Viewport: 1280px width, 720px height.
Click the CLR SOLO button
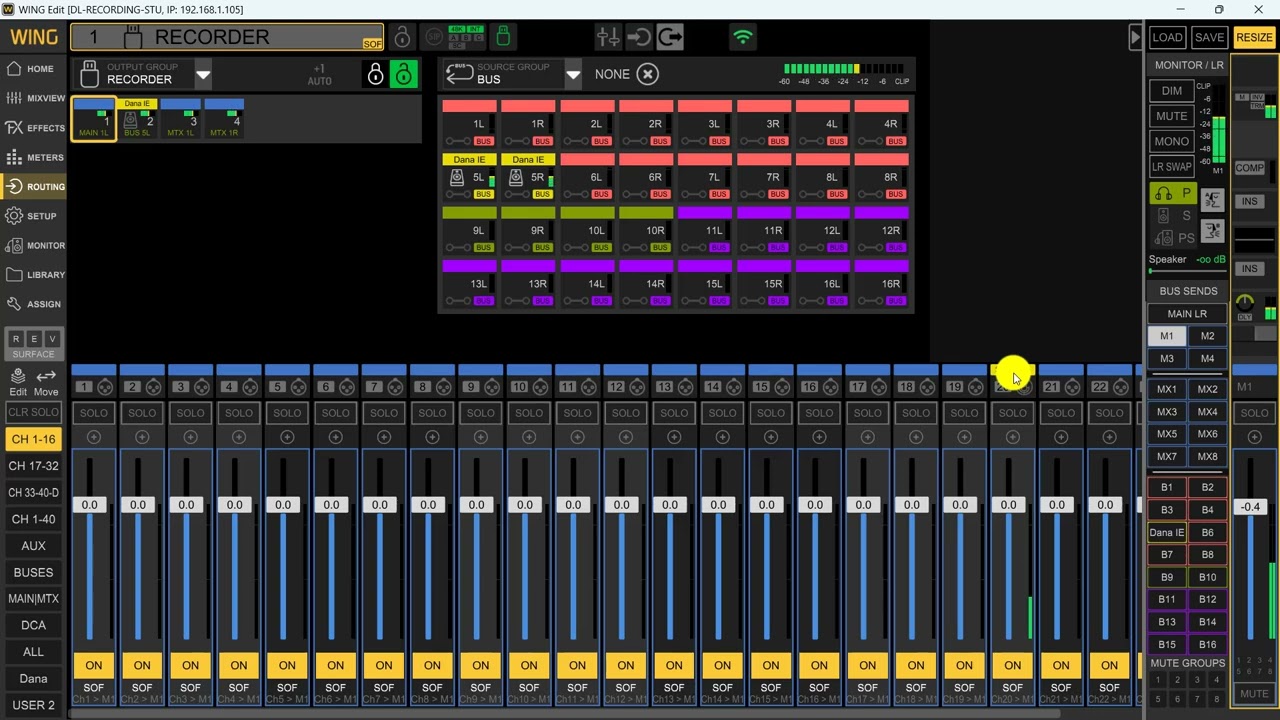[x=33, y=413]
